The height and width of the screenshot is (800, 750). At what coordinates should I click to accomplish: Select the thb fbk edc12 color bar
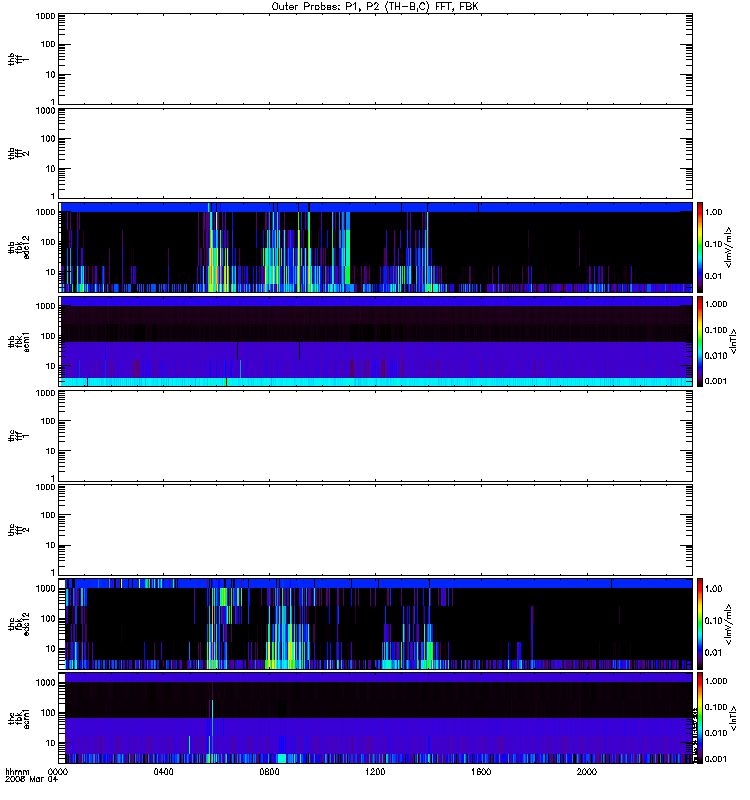coord(700,247)
